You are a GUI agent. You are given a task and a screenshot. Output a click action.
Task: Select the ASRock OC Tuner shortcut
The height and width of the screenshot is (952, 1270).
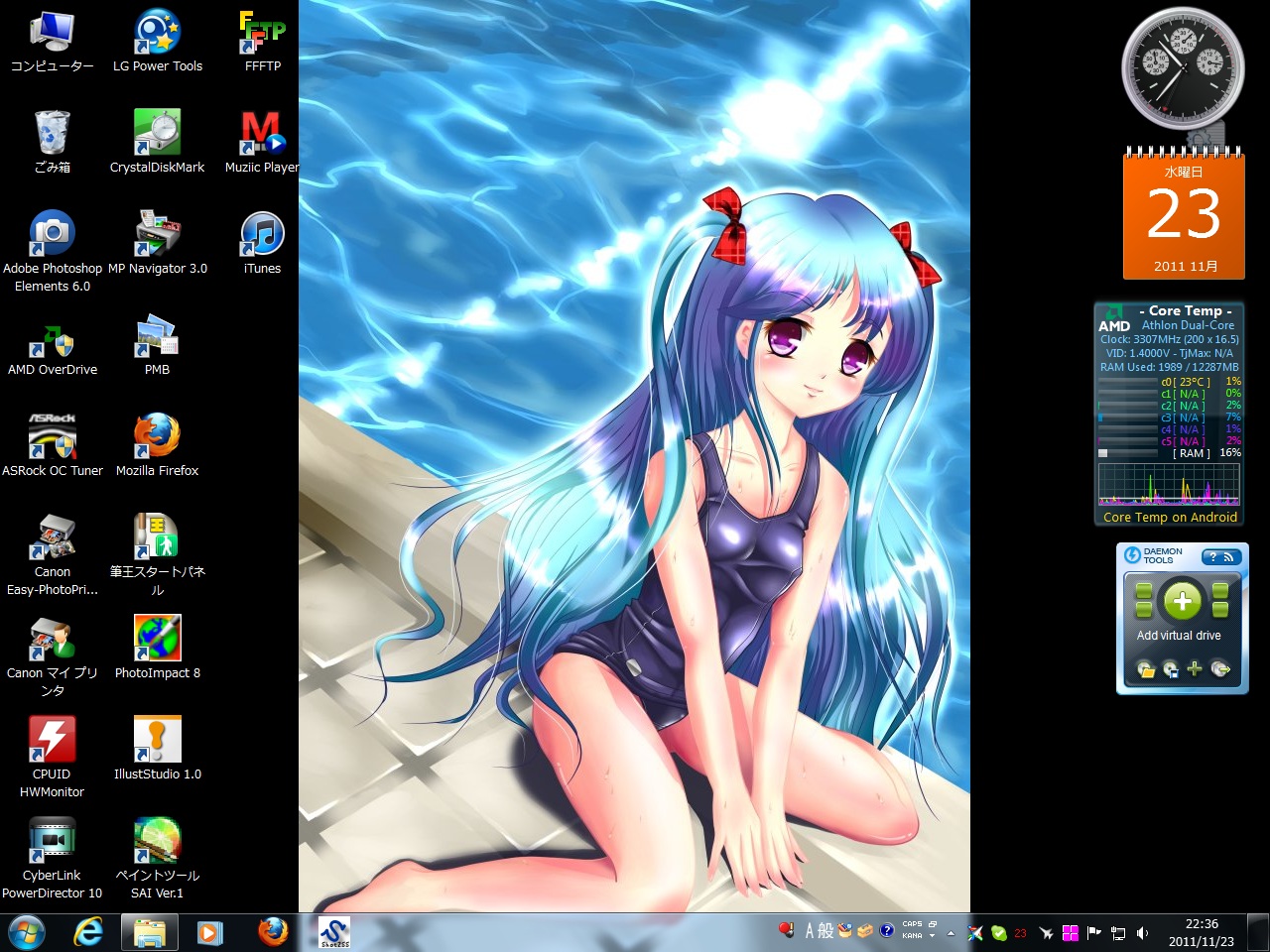tap(52, 445)
